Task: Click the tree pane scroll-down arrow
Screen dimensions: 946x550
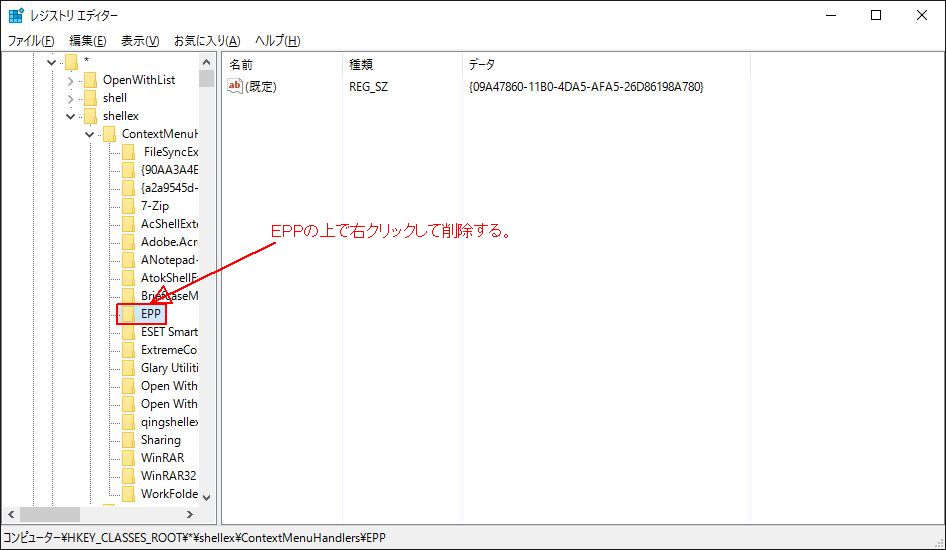Action: 207,496
